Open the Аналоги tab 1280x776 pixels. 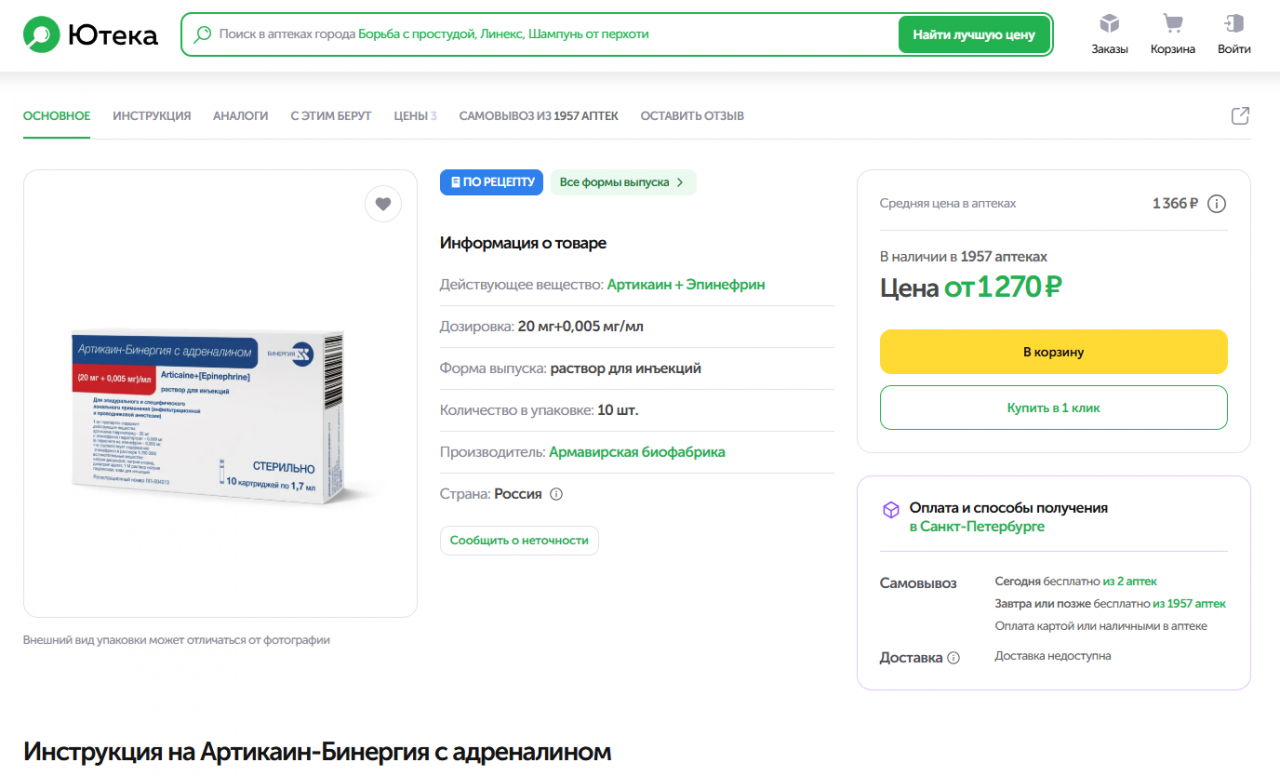pyautogui.click(x=240, y=116)
